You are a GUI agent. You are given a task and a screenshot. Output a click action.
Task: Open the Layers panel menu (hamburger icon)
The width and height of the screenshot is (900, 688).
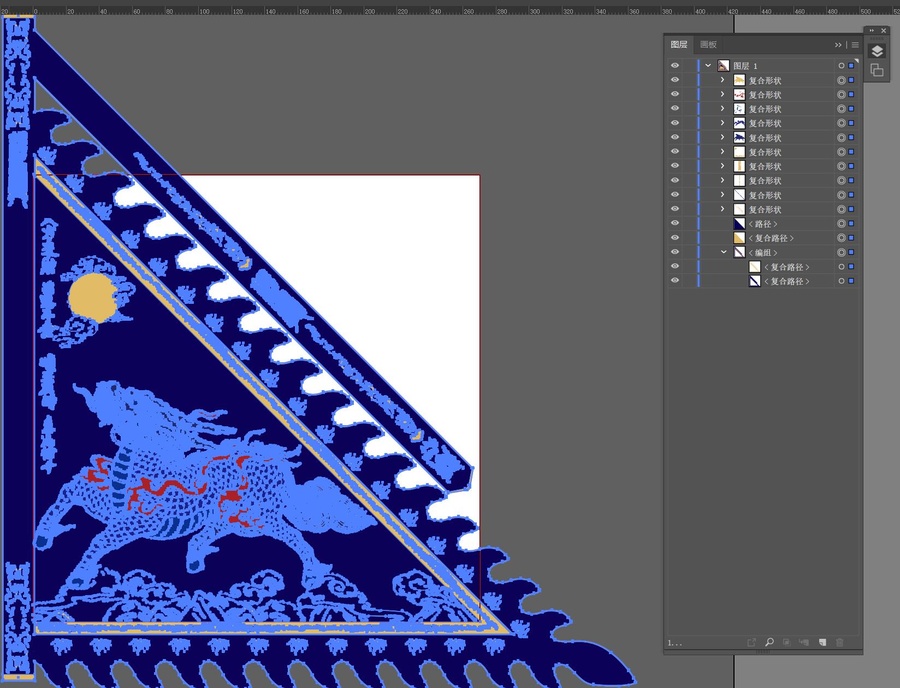click(x=855, y=45)
